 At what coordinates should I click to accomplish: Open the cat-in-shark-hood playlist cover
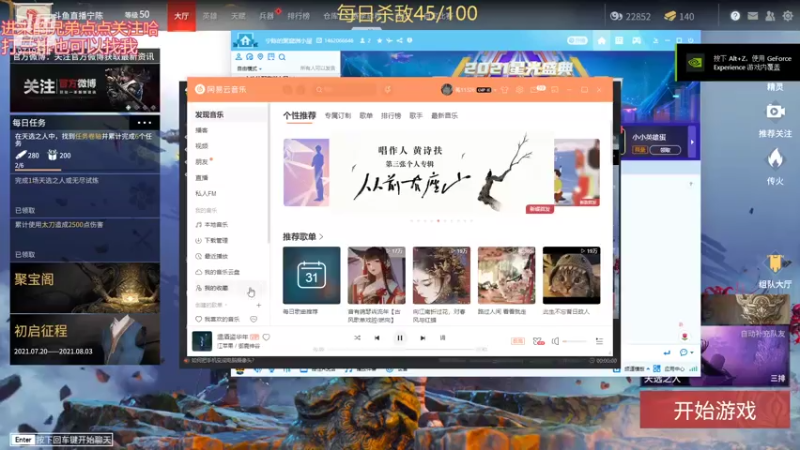pos(571,276)
